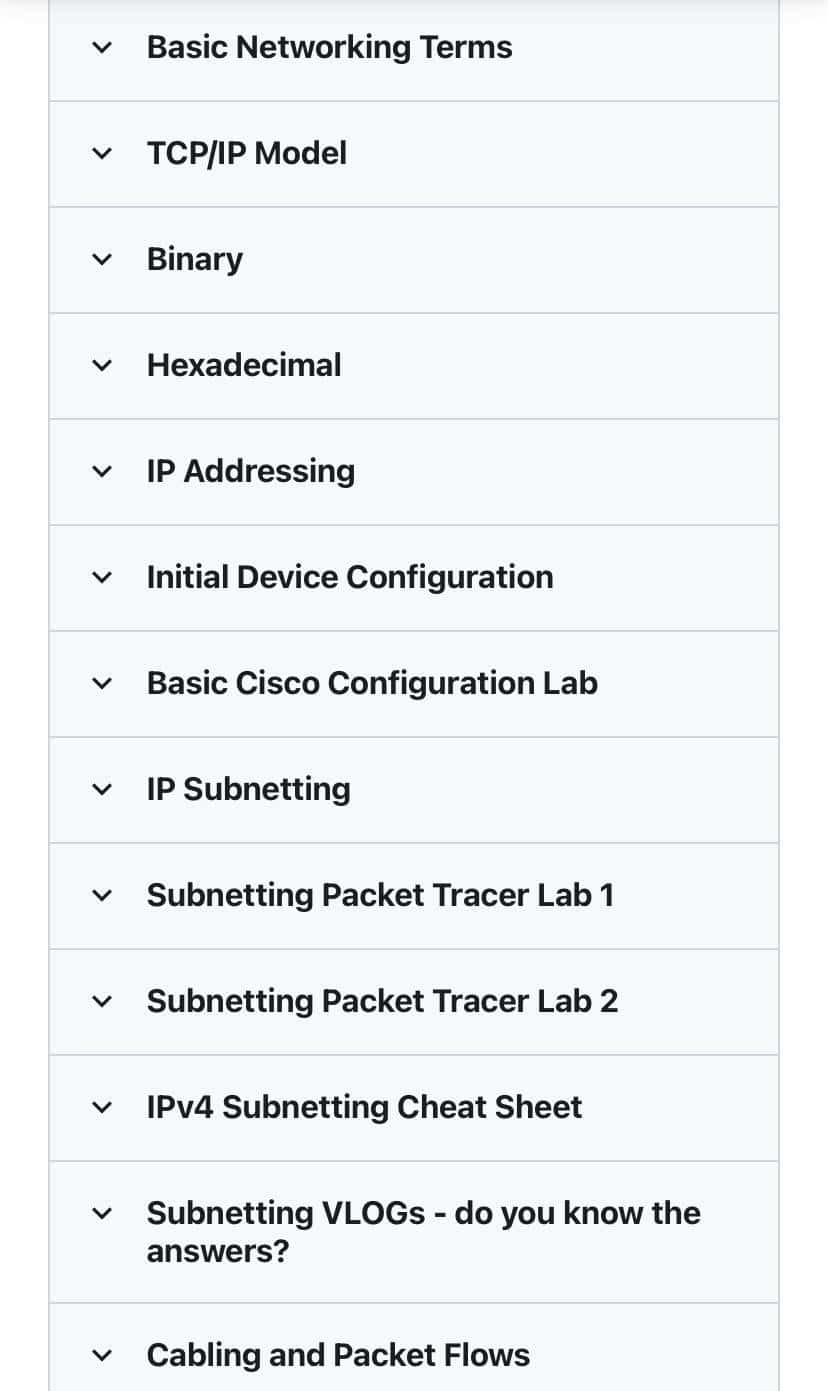Open the TCP/IP Model section title
Screen dimensions: 828x1391
[247, 153]
